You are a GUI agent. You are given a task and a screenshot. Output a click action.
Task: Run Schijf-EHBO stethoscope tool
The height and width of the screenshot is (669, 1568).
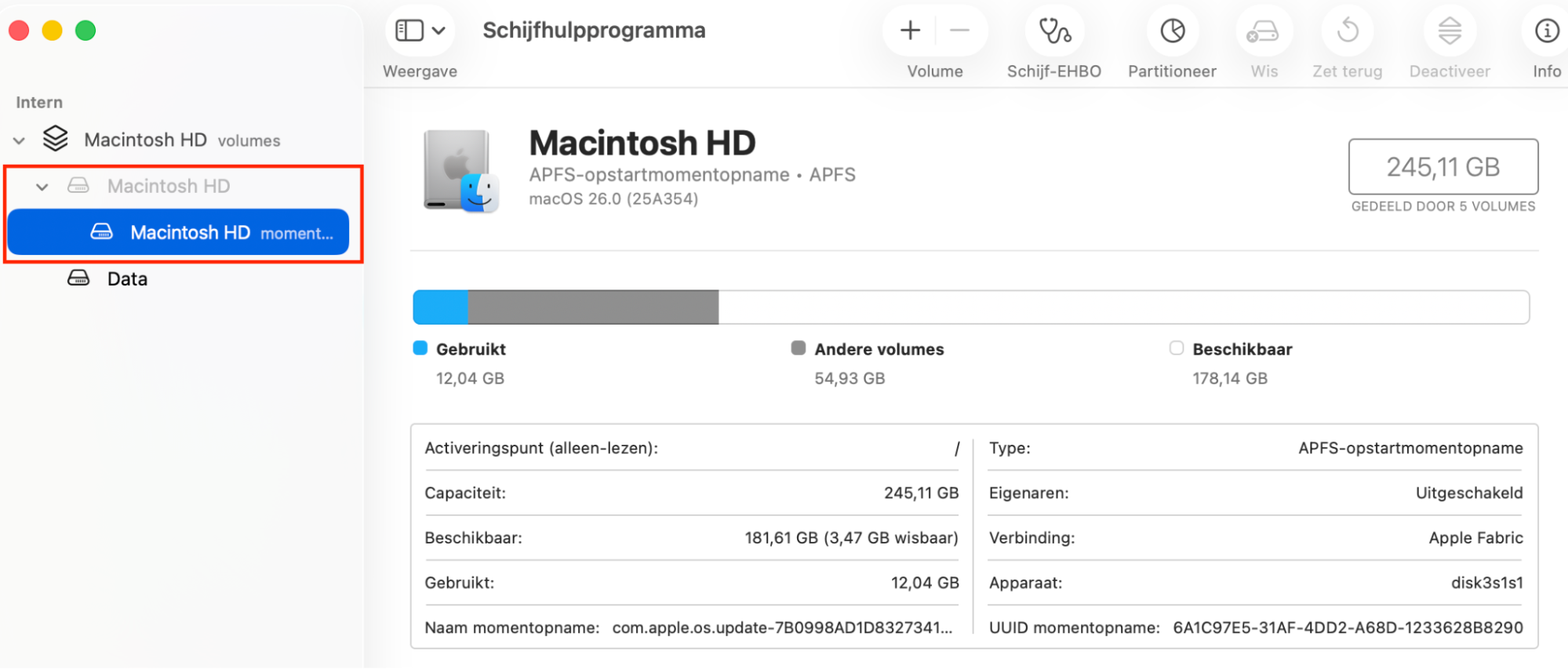coord(1054,31)
